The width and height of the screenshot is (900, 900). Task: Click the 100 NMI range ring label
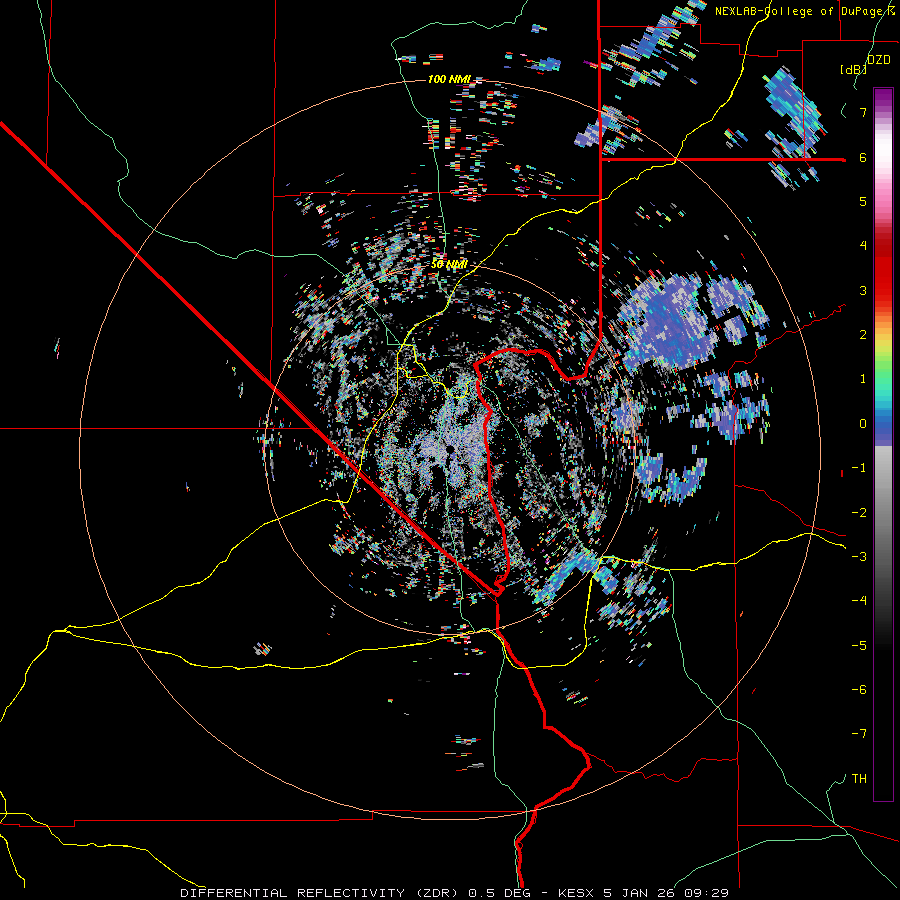pos(449,79)
